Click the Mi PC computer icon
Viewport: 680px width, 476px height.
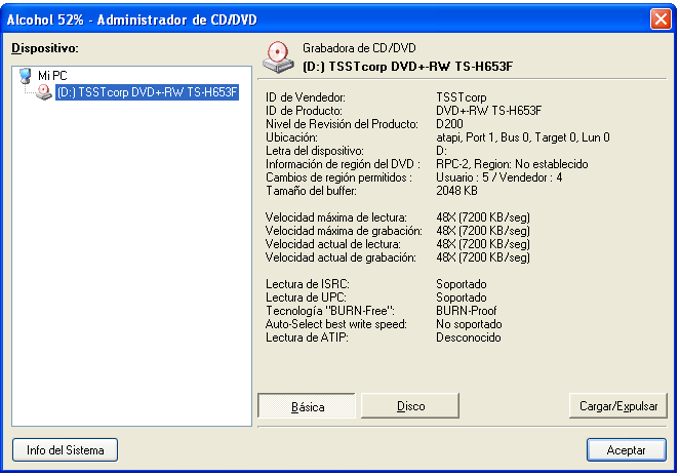click(26, 75)
